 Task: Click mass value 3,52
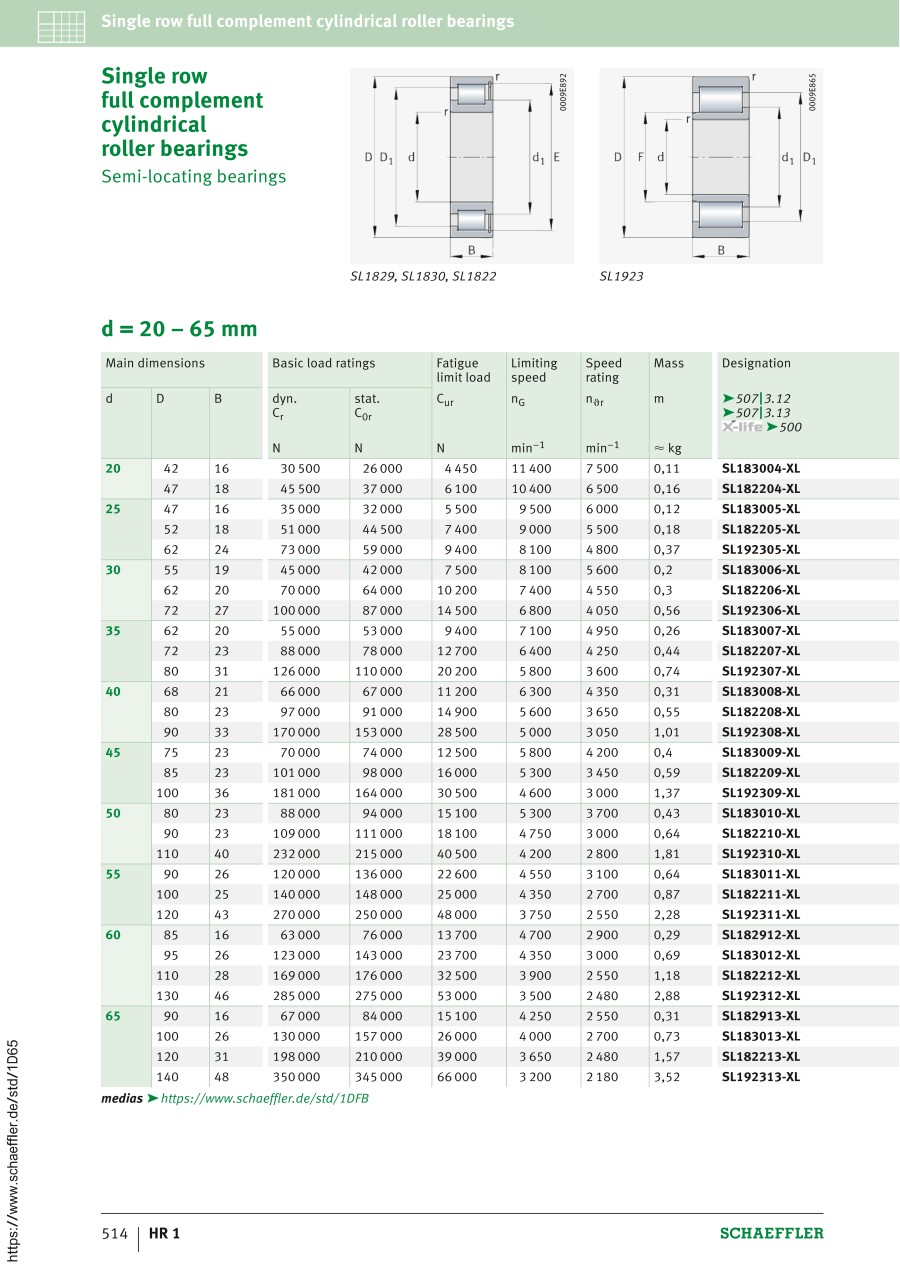[x=667, y=1077]
